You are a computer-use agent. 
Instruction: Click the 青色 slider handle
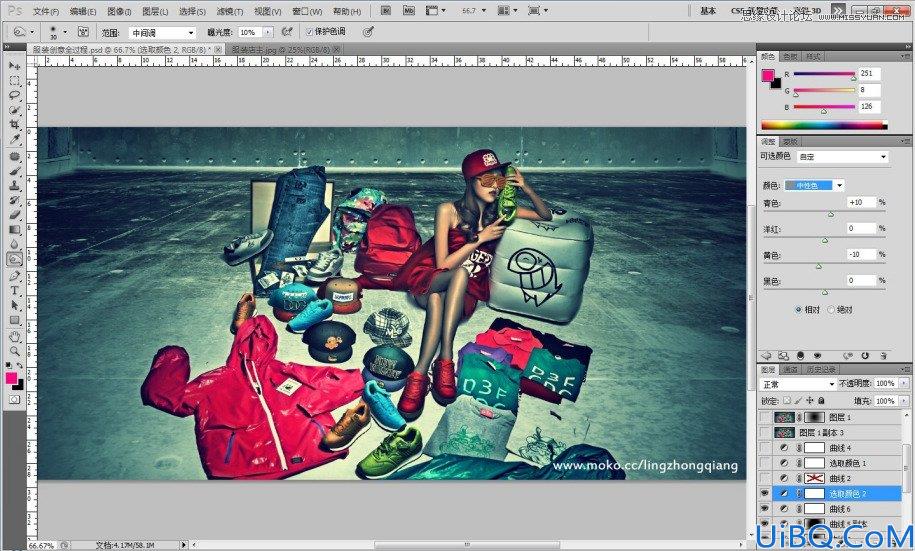[x=830, y=214]
